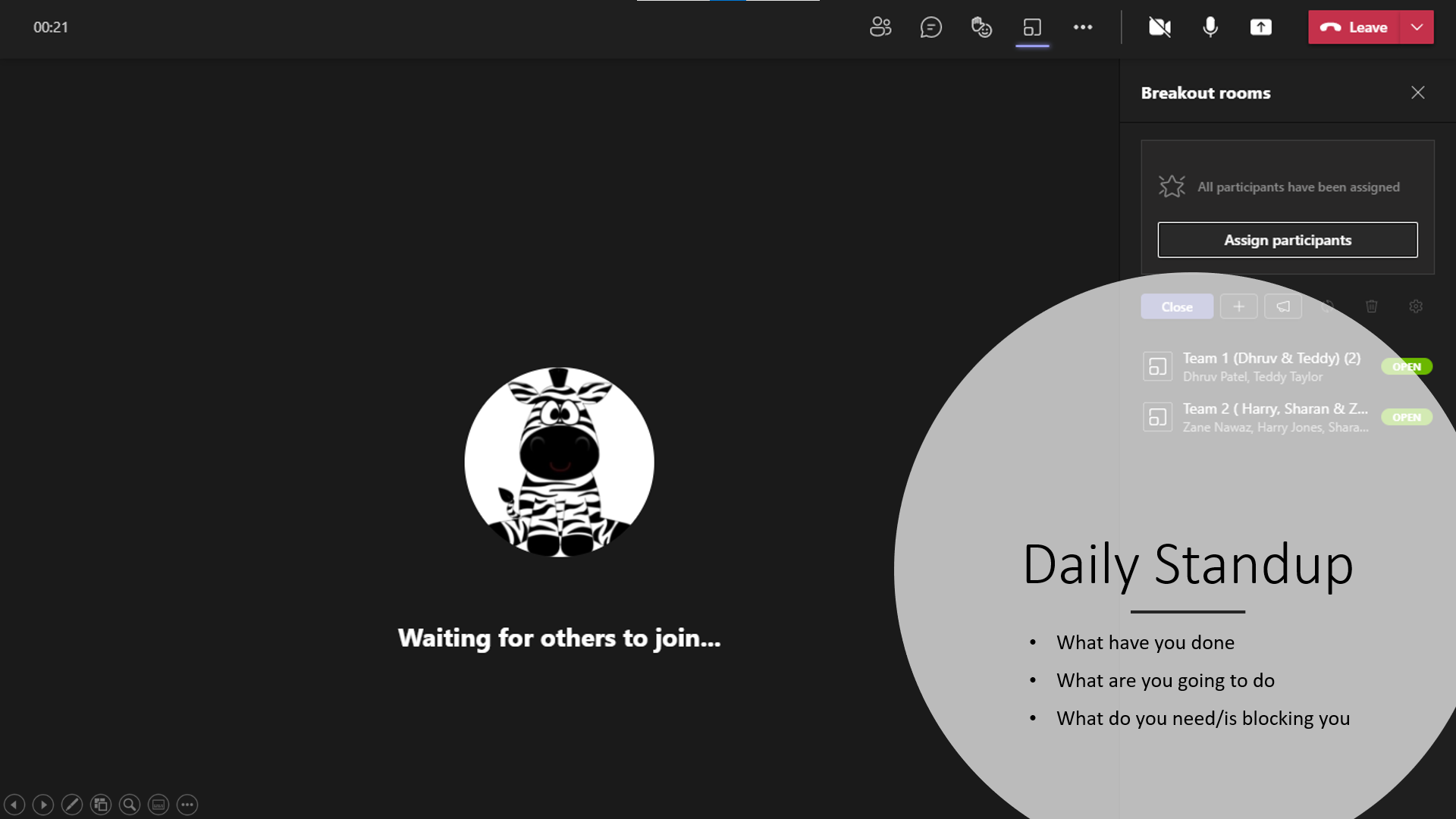Click the zebra avatar picture

(559, 463)
